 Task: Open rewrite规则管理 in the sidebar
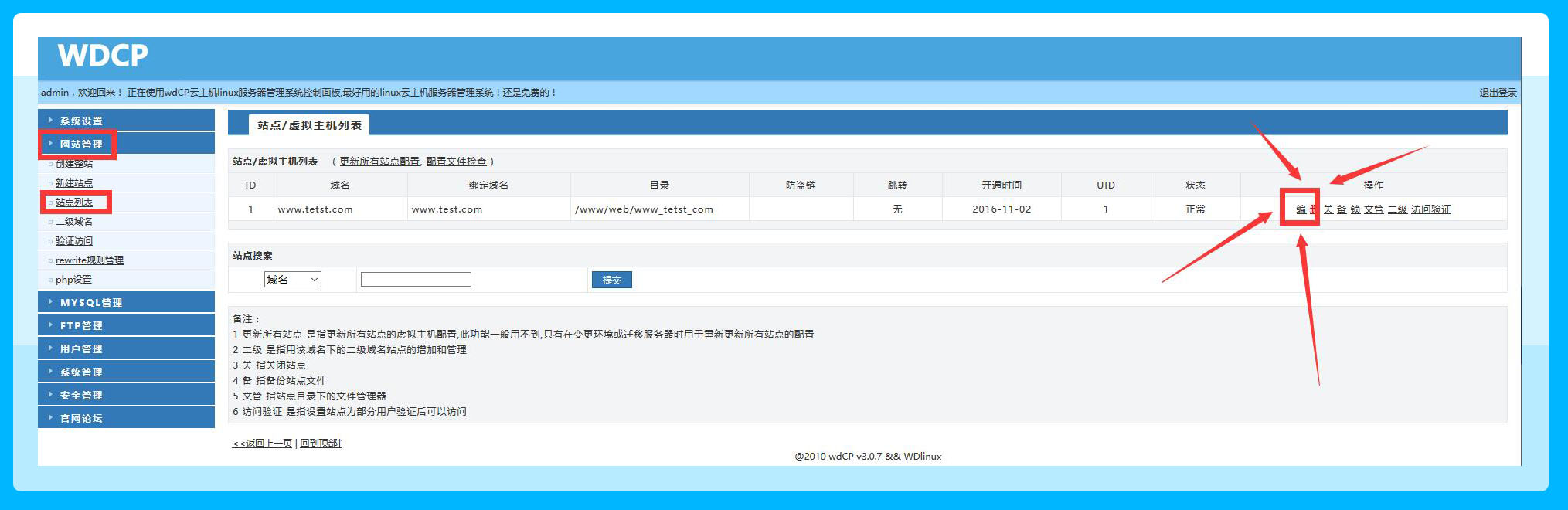[90, 260]
